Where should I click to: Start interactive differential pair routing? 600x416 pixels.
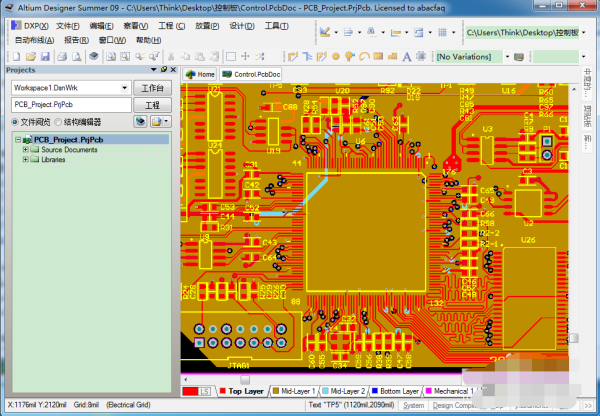(307, 57)
